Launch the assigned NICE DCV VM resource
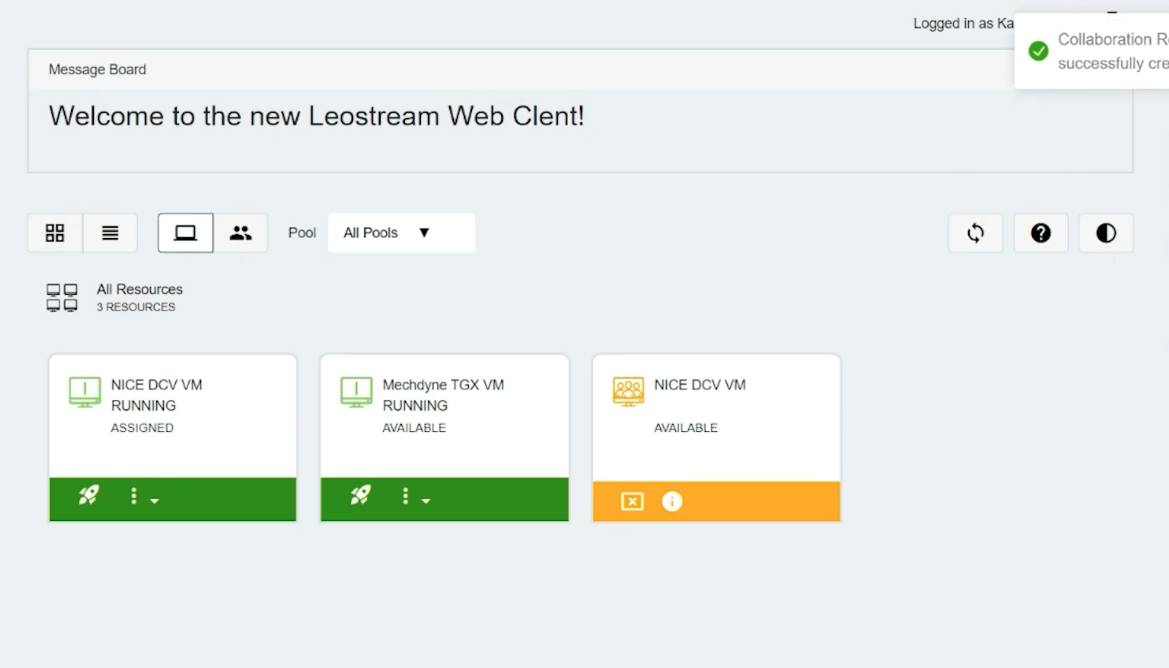Viewport: 1169px width, 668px height. pyautogui.click(x=88, y=496)
